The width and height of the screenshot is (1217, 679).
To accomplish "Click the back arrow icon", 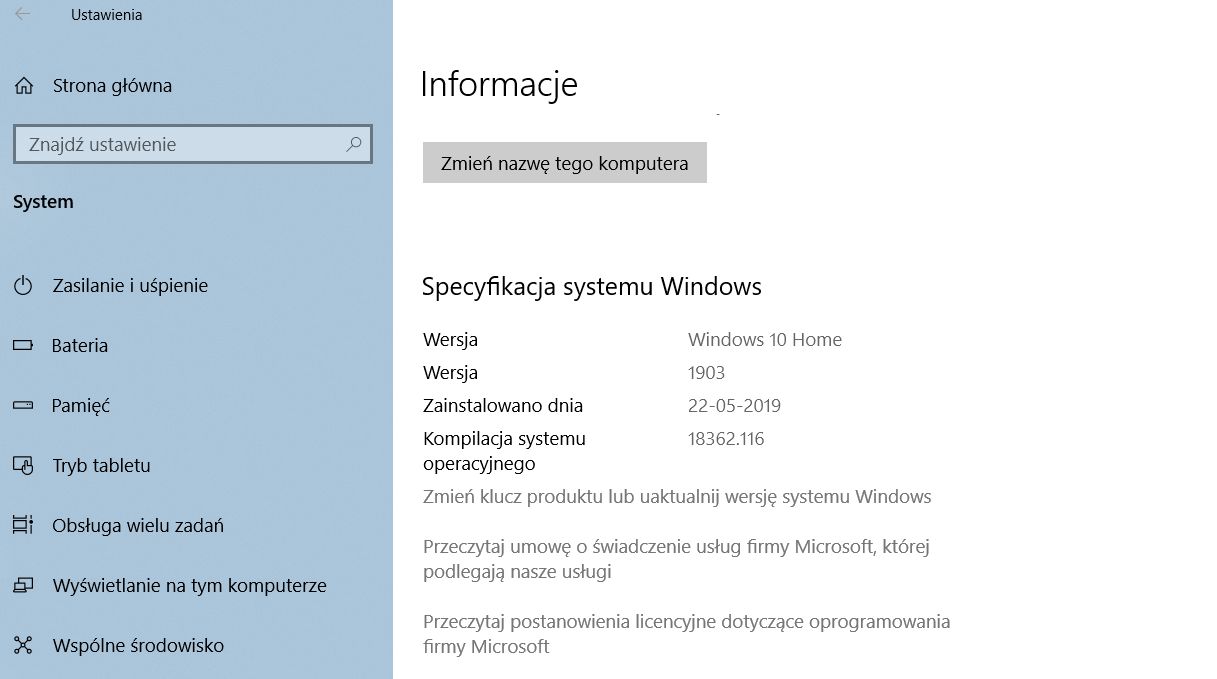I will tap(22, 15).
